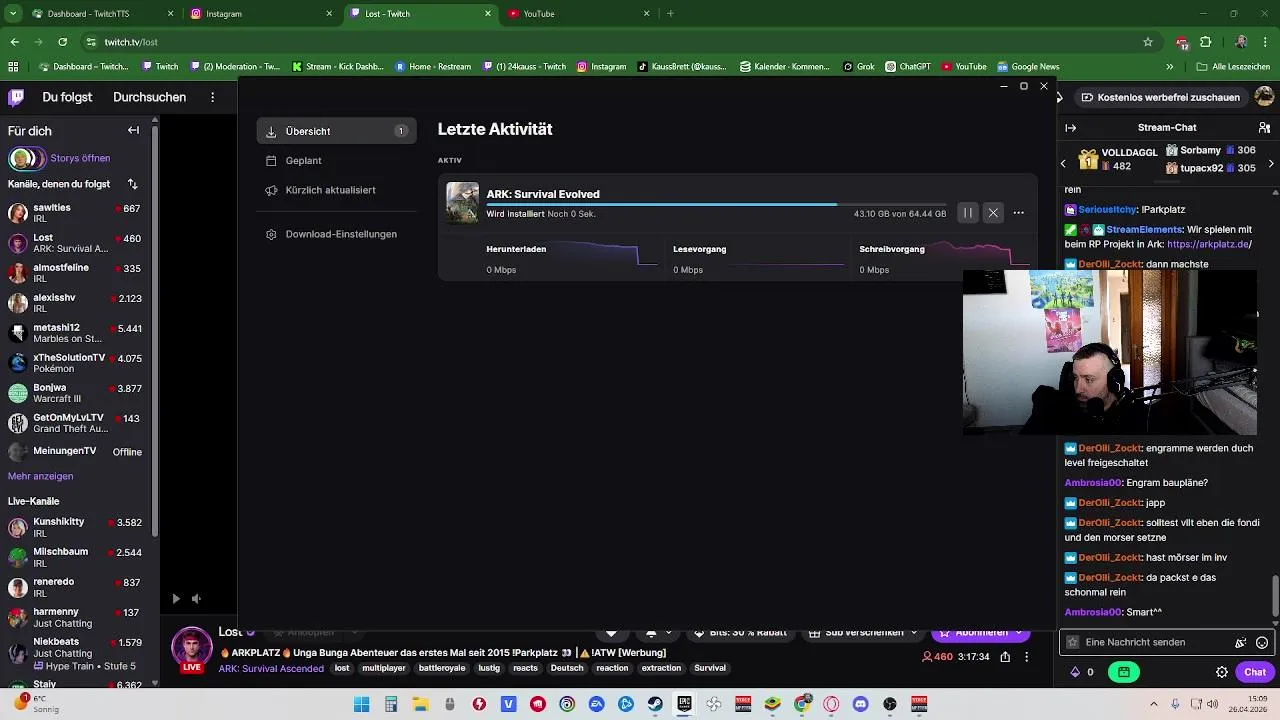This screenshot has height=720, width=1280.
Task: Switch to the Instagram browser tab
Action: [262, 14]
